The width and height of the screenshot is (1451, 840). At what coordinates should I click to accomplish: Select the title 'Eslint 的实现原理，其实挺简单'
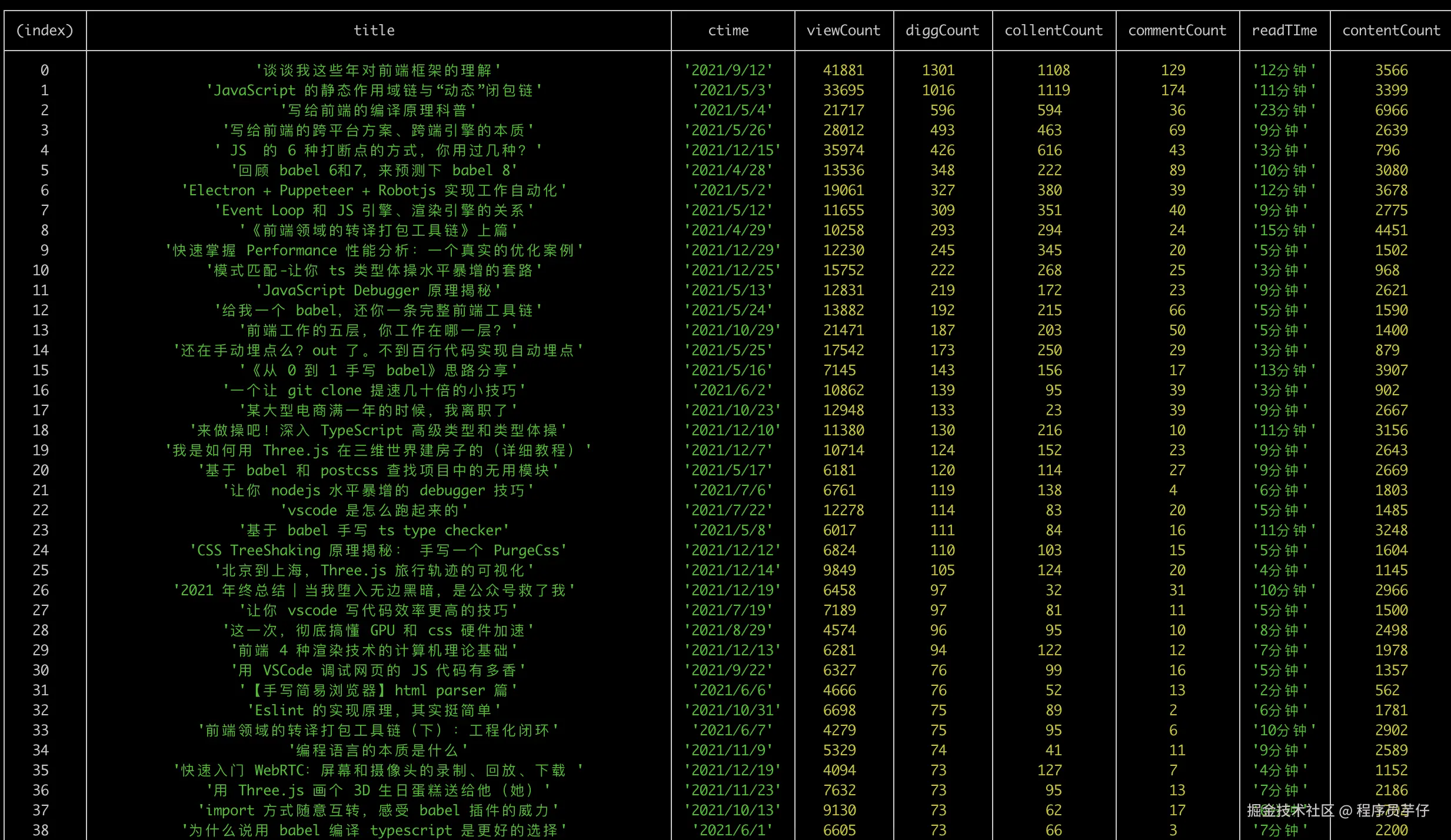click(374, 711)
